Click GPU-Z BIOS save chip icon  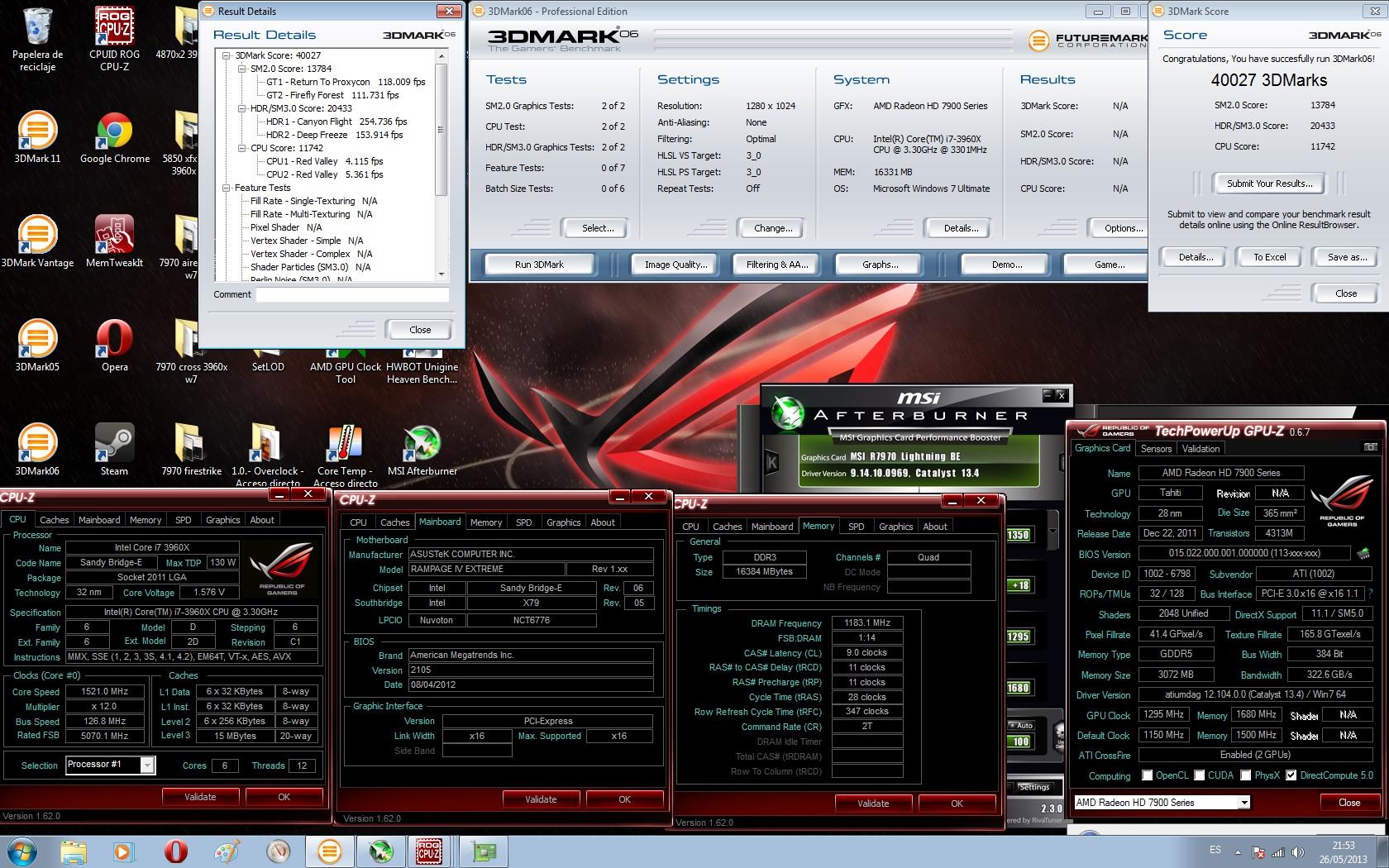pyautogui.click(x=1363, y=553)
